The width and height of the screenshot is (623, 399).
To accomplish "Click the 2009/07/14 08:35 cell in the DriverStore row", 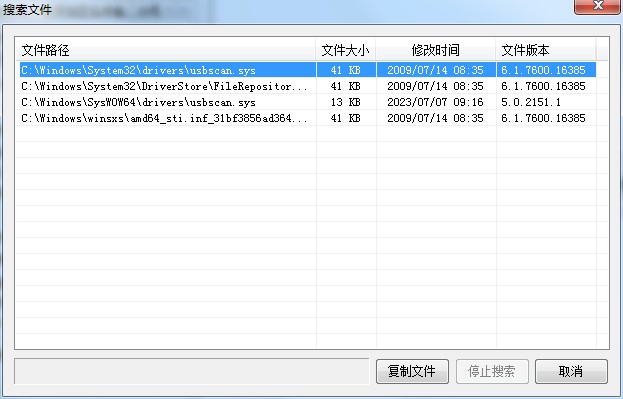I will point(435,86).
